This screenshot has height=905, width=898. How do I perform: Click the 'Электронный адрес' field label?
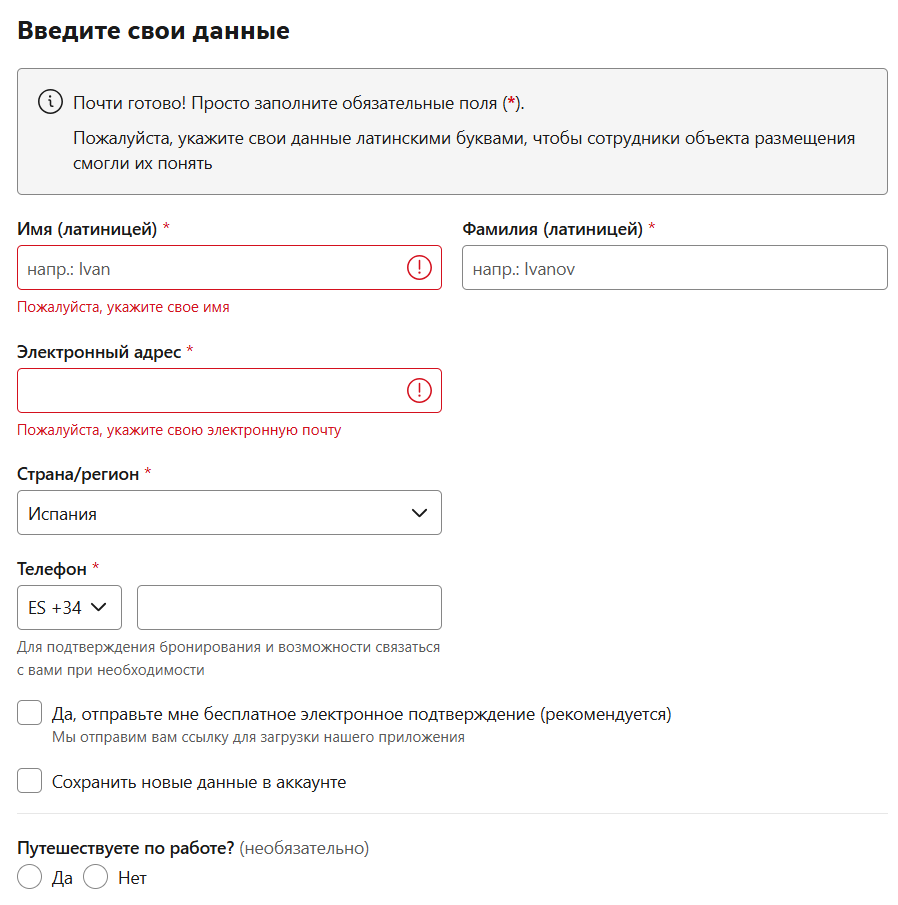coord(100,352)
